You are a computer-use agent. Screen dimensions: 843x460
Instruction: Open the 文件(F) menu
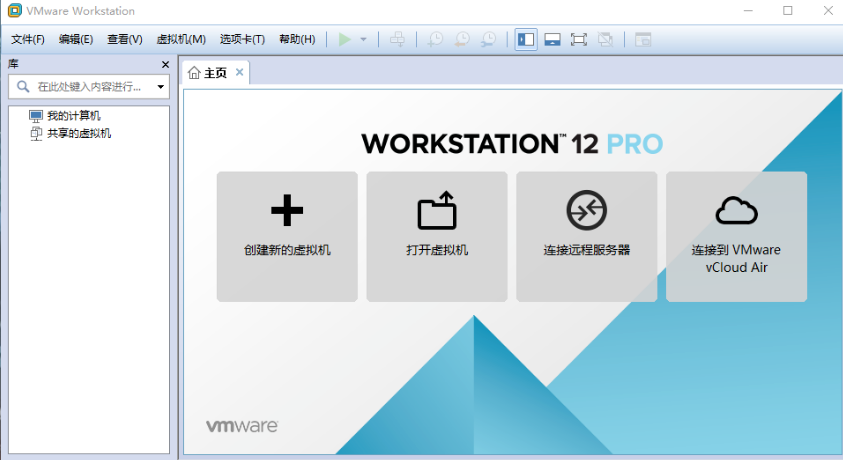tap(27, 39)
